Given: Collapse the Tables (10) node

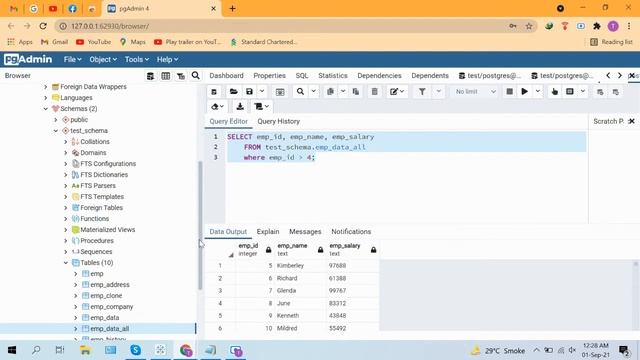Looking at the screenshot, I should [66, 263].
